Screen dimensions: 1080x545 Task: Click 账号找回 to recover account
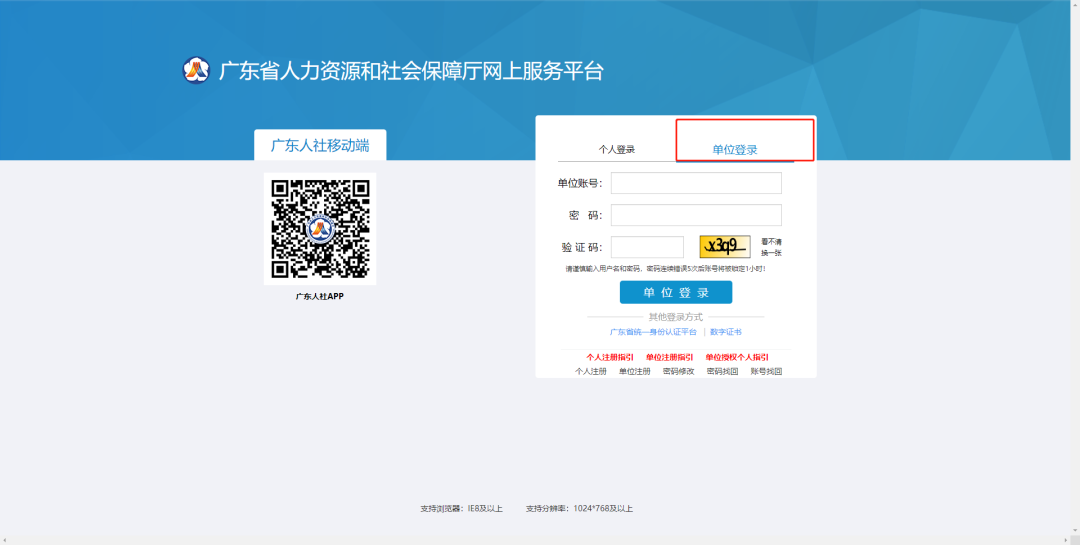tap(767, 371)
